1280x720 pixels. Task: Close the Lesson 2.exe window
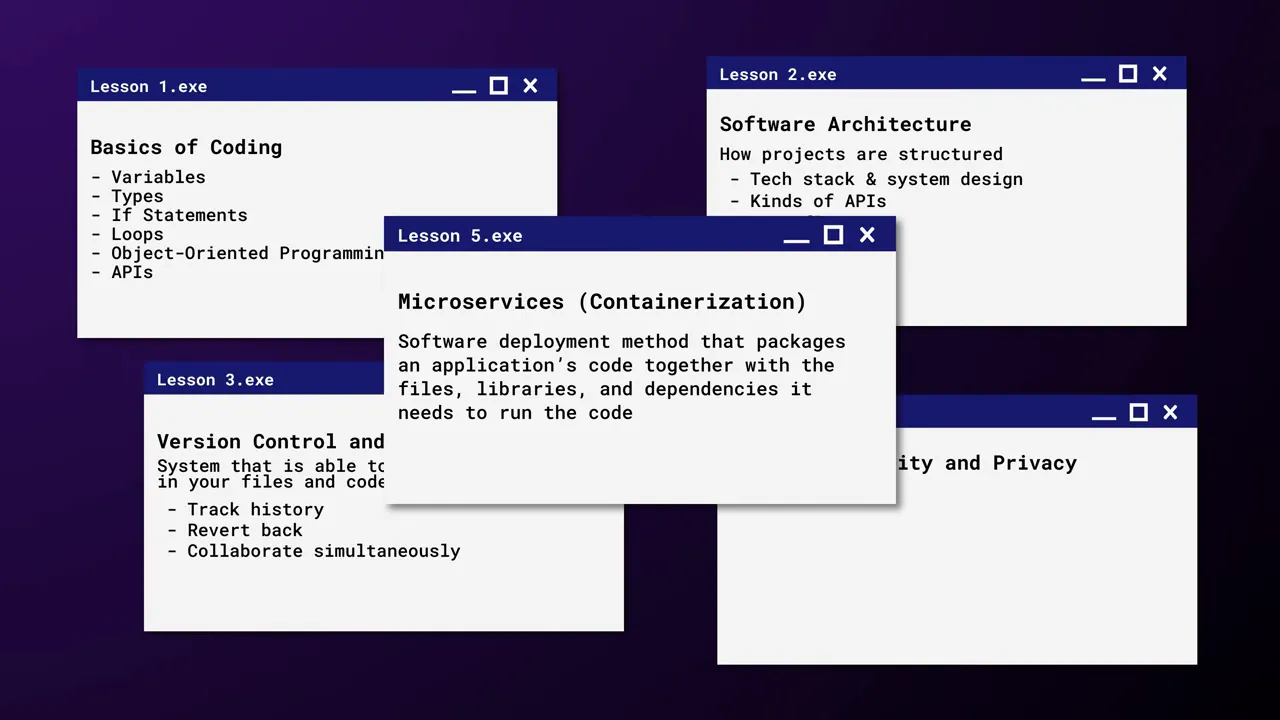pyautogui.click(x=1159, y=74)
